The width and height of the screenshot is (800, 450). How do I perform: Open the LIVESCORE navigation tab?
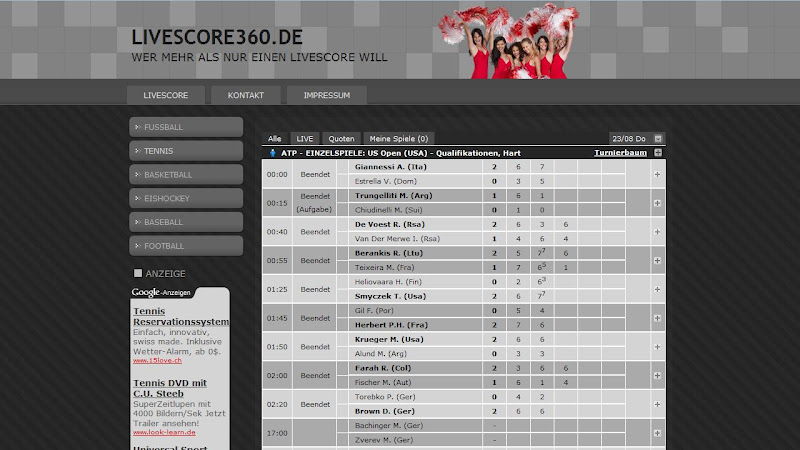[x=166, y=95]
